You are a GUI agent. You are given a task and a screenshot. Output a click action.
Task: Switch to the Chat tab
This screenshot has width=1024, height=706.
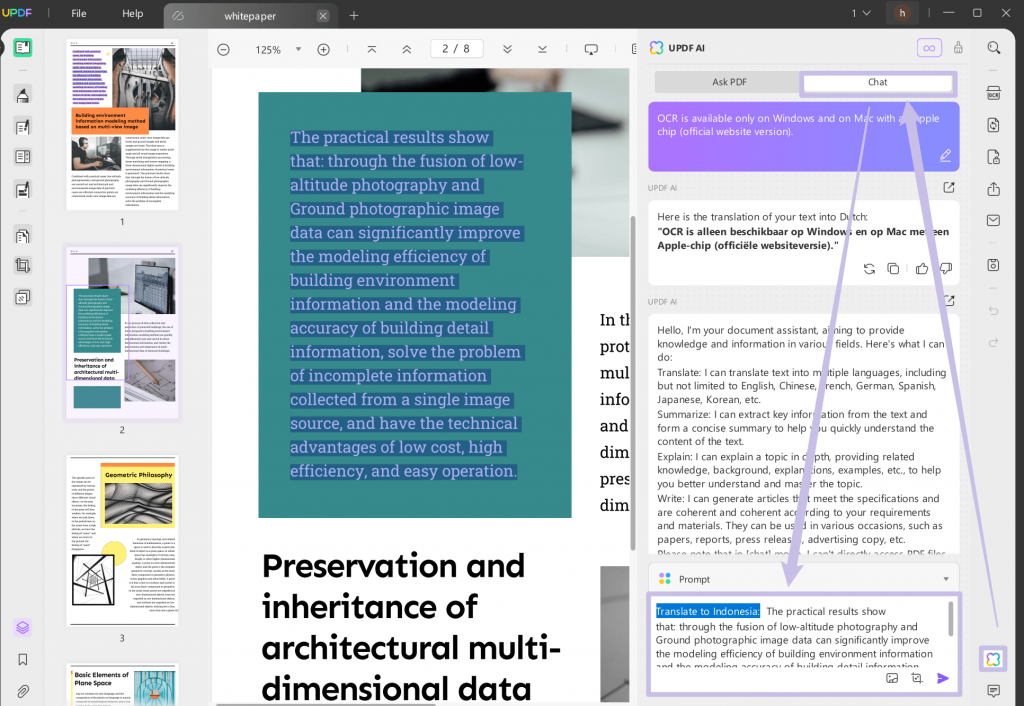(x=877, y=82)
